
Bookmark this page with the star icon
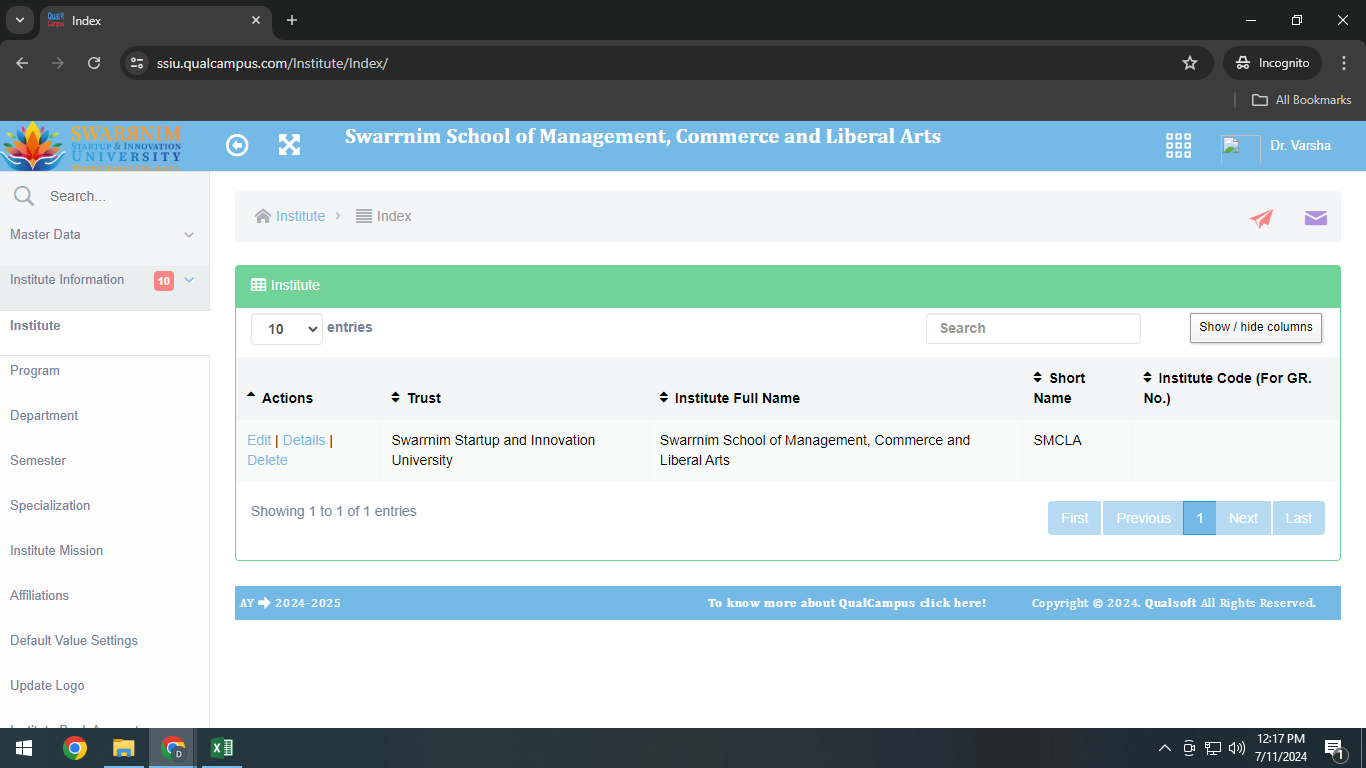click(x=1190, y=63)
